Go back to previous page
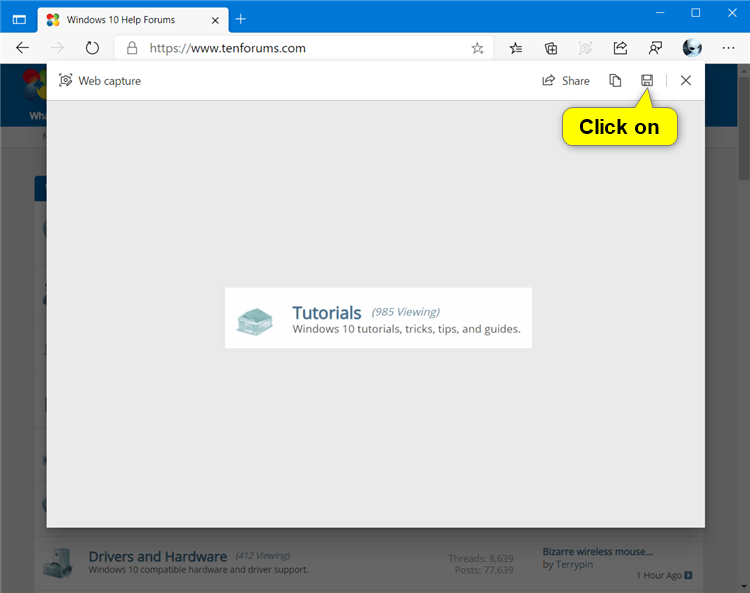The width and height of the screenshot is (750, 593). (x=22, y=48)
